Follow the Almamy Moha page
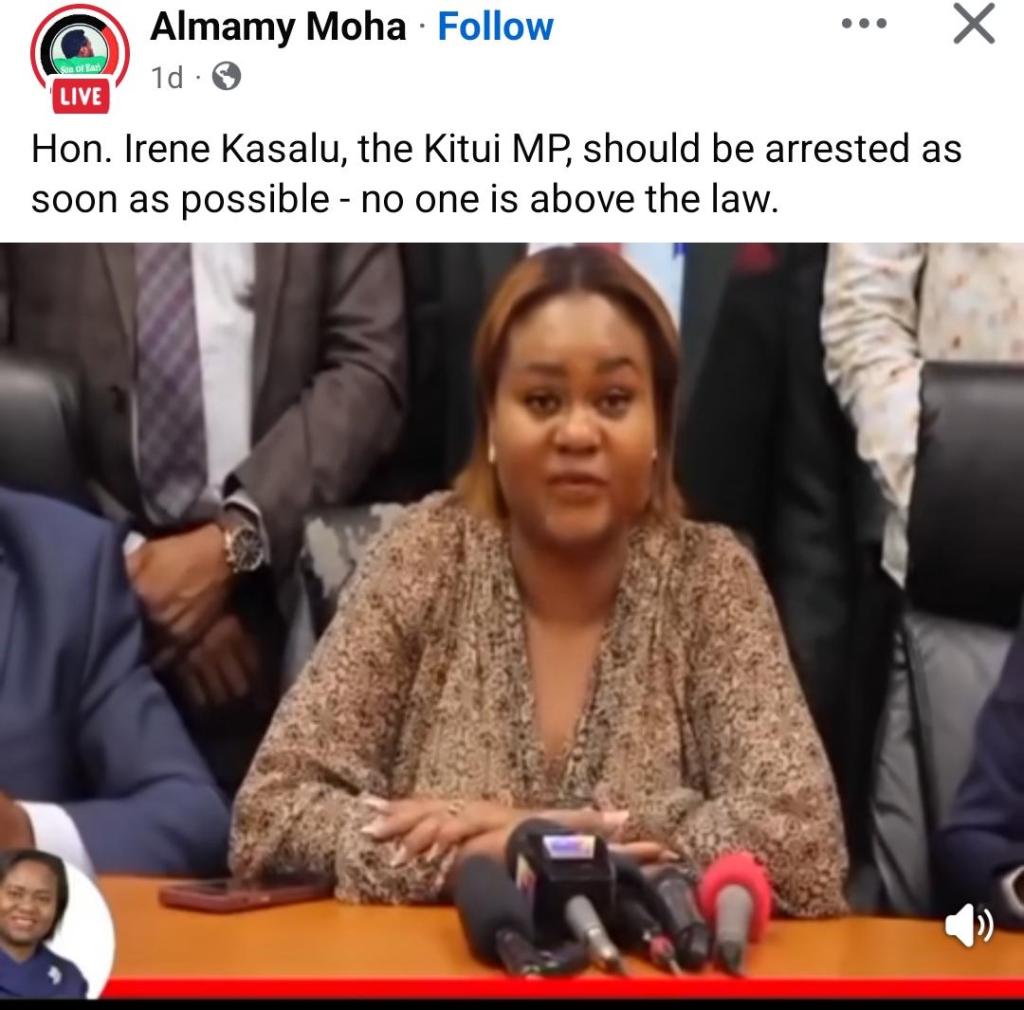Viewport: 1024px width, 1010px height. click(495, 27)
